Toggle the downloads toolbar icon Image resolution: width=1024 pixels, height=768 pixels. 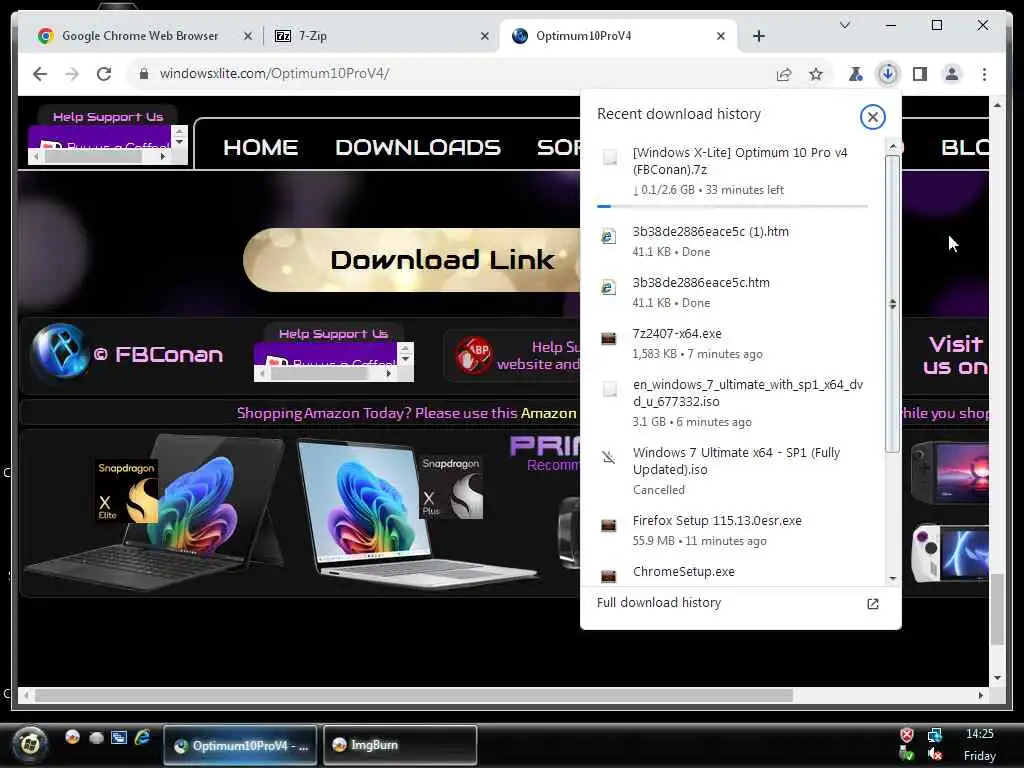[888, 74]
